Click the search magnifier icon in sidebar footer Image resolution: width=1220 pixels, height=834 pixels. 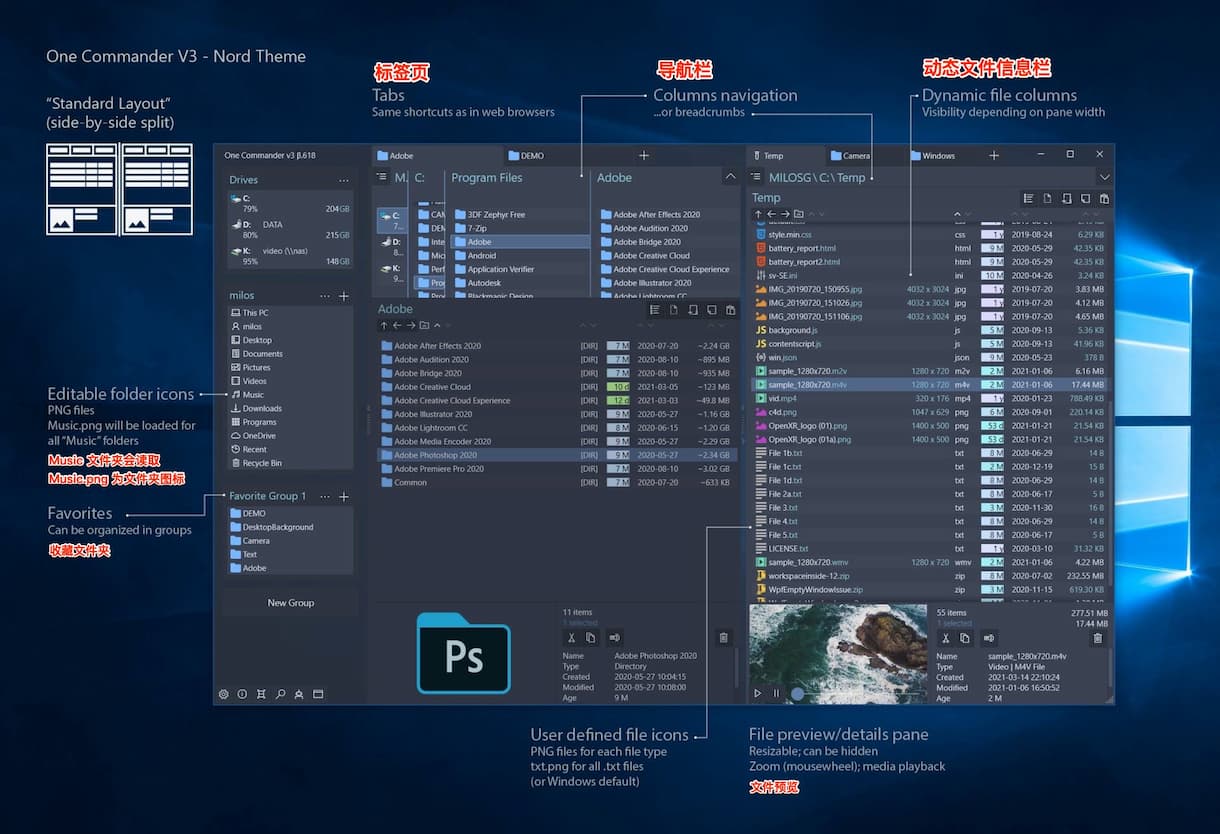point(280,694)
